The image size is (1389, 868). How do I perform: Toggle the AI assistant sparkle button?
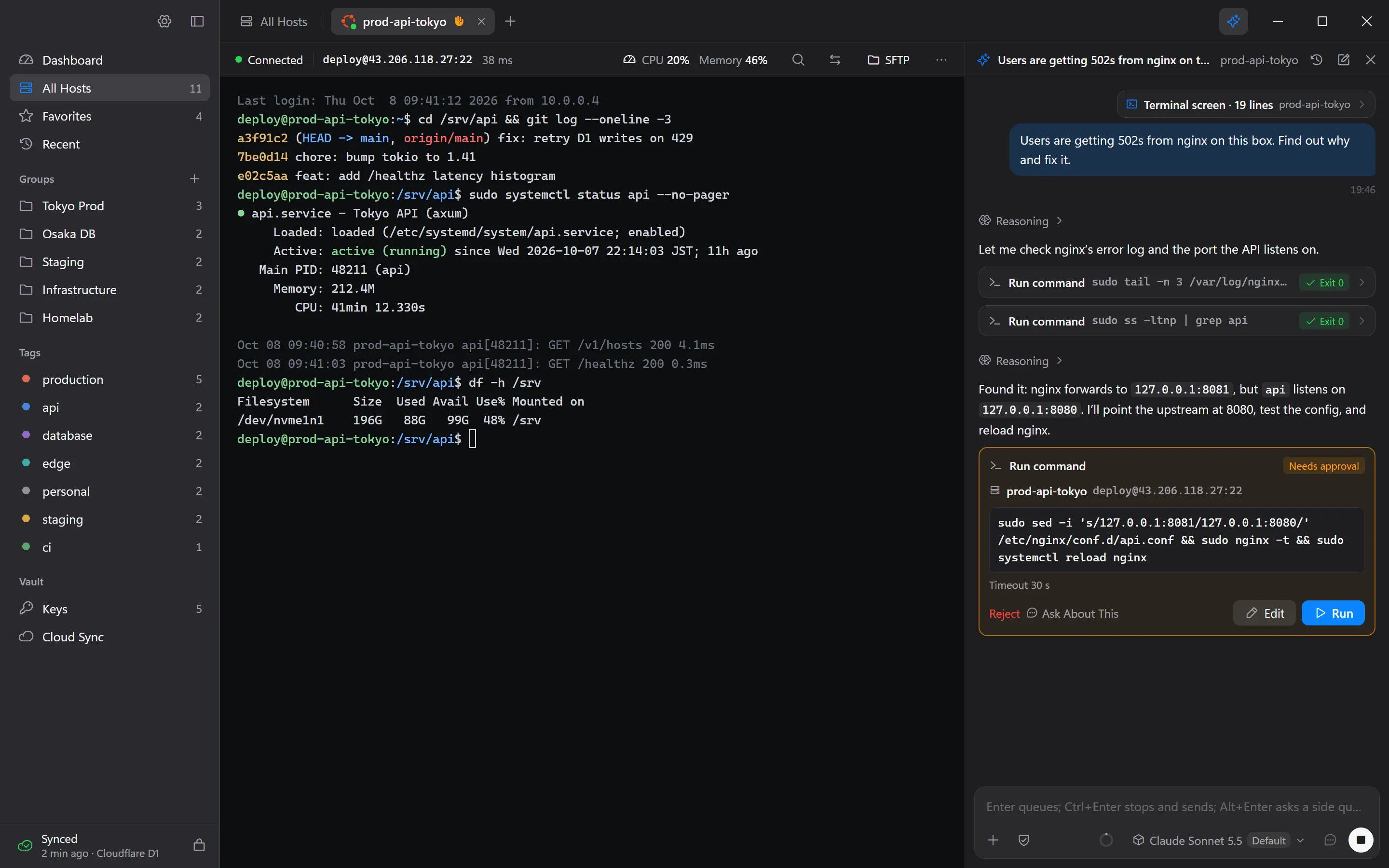[x=1233, y=21]
